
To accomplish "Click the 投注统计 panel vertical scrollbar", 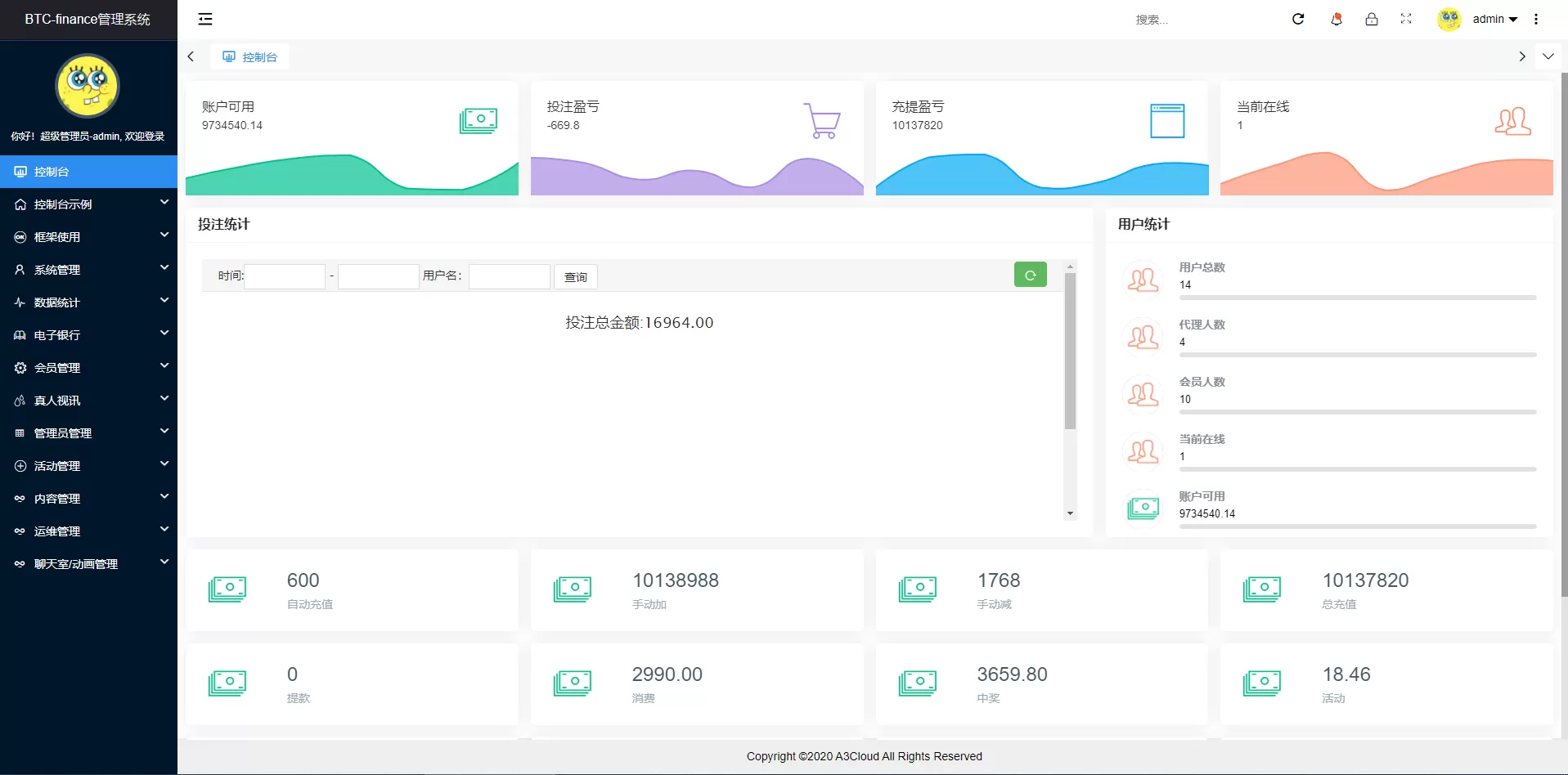I will [x=1070, y=352].
